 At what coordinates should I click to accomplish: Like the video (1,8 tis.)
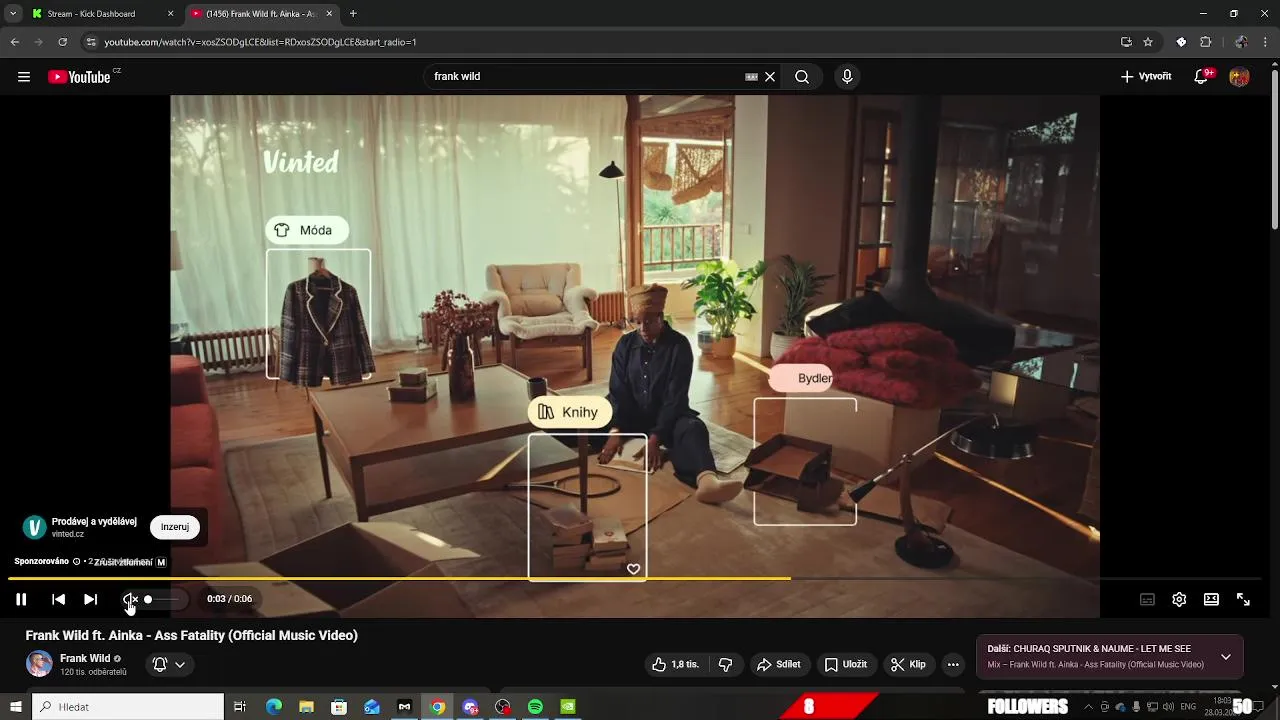click(675, 664)
